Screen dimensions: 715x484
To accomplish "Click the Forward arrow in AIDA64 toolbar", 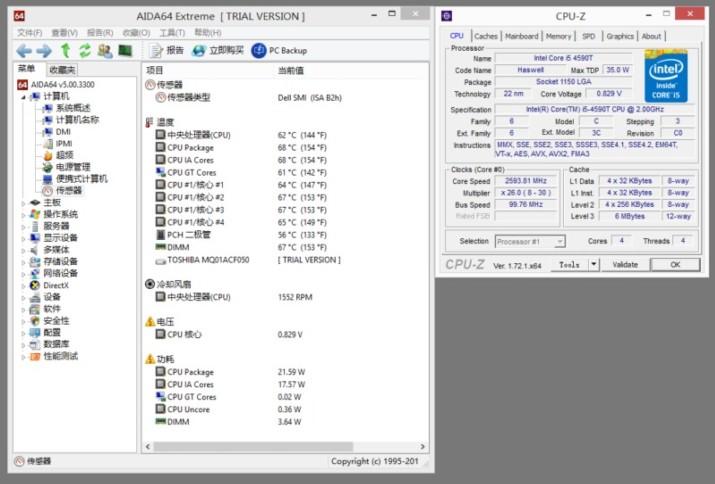I will click(44, 51).
